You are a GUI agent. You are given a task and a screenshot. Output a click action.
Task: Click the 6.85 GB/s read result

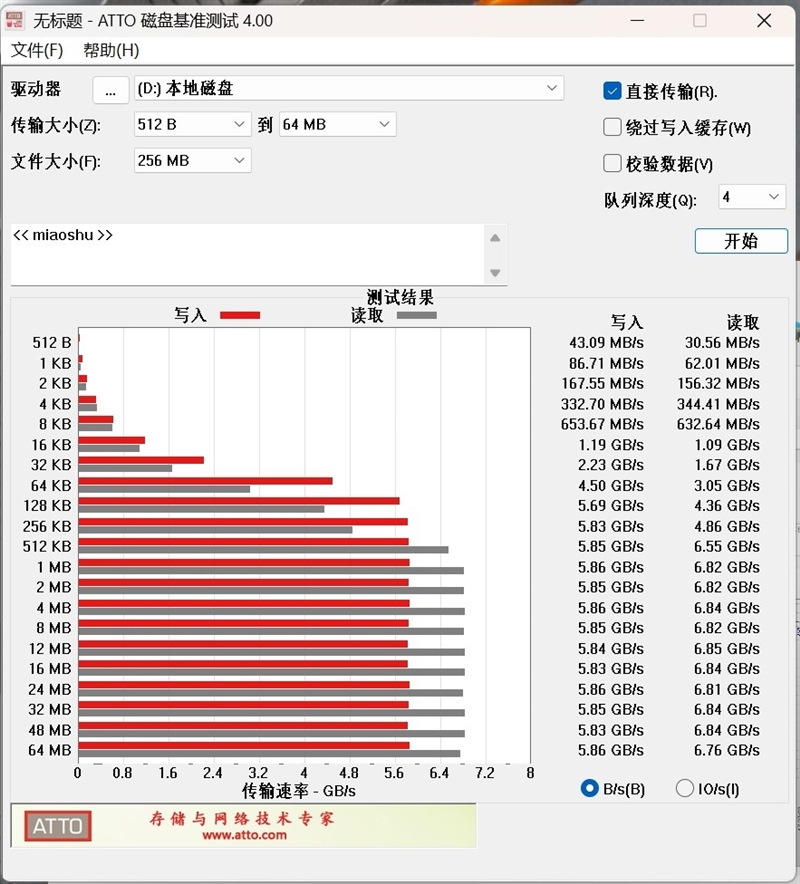pyautogui.click(x=727, y=649)
